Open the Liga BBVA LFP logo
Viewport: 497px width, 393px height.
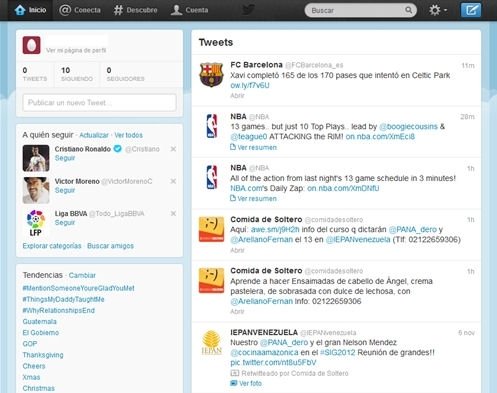pos(36,223)
